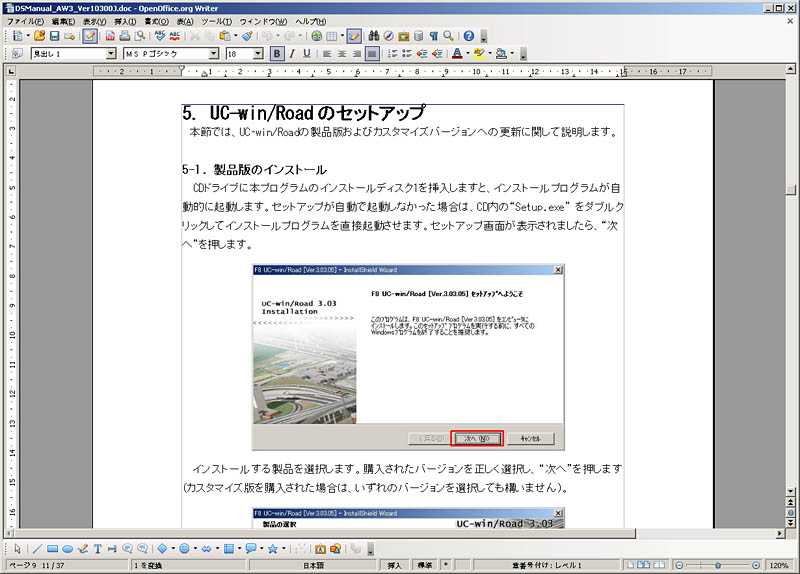Open font name dropdown MS Pゴシック
Screen dimensions: 800x574
tap(213, 54)
